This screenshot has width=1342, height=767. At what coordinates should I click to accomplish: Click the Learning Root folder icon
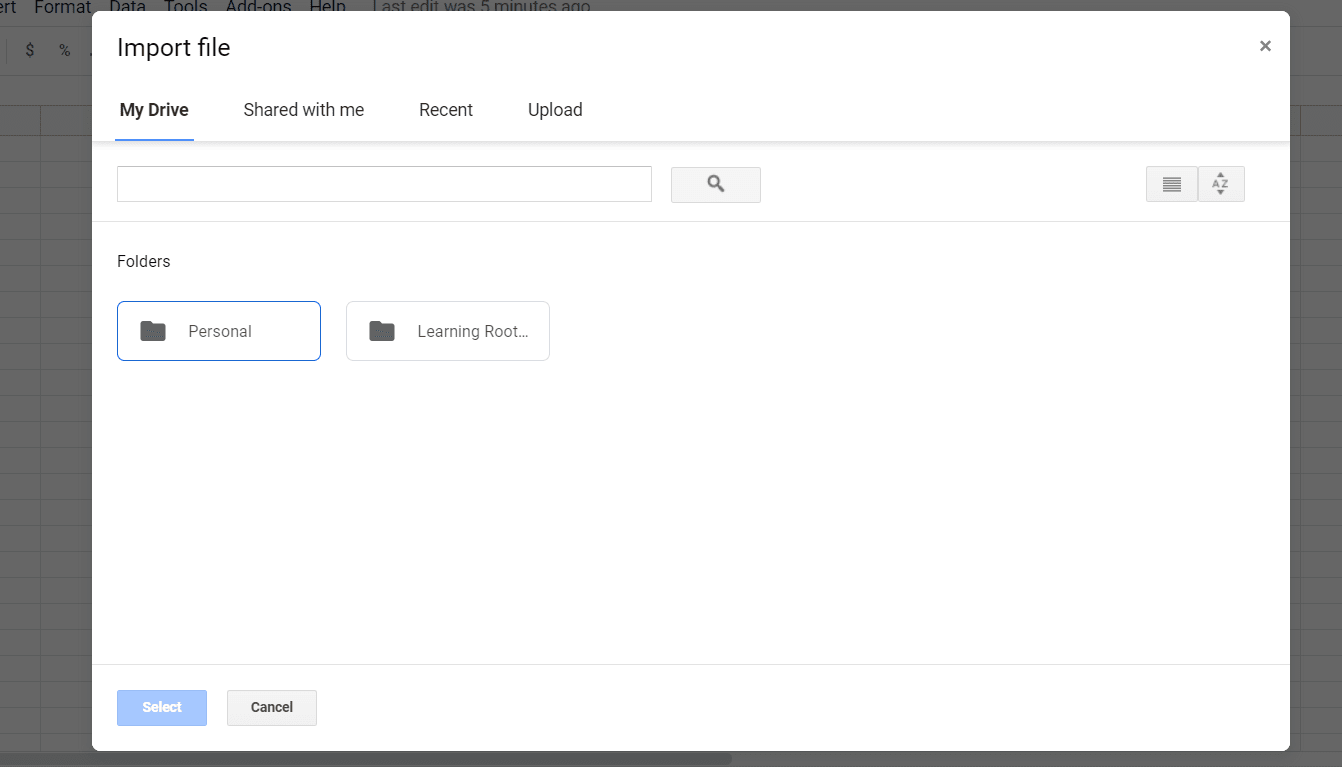[382, 331]
